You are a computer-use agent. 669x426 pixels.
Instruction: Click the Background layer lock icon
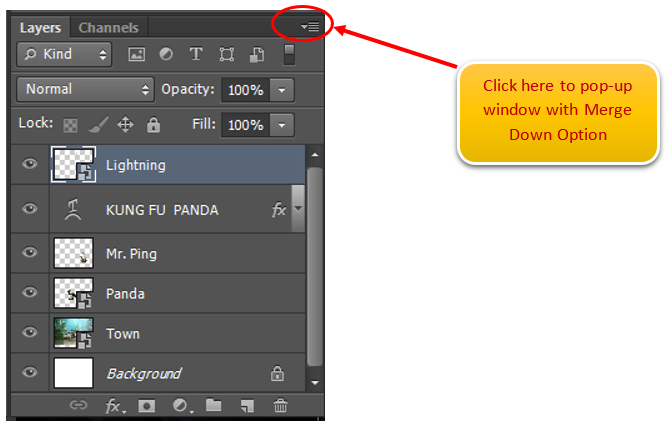[277, 373]
